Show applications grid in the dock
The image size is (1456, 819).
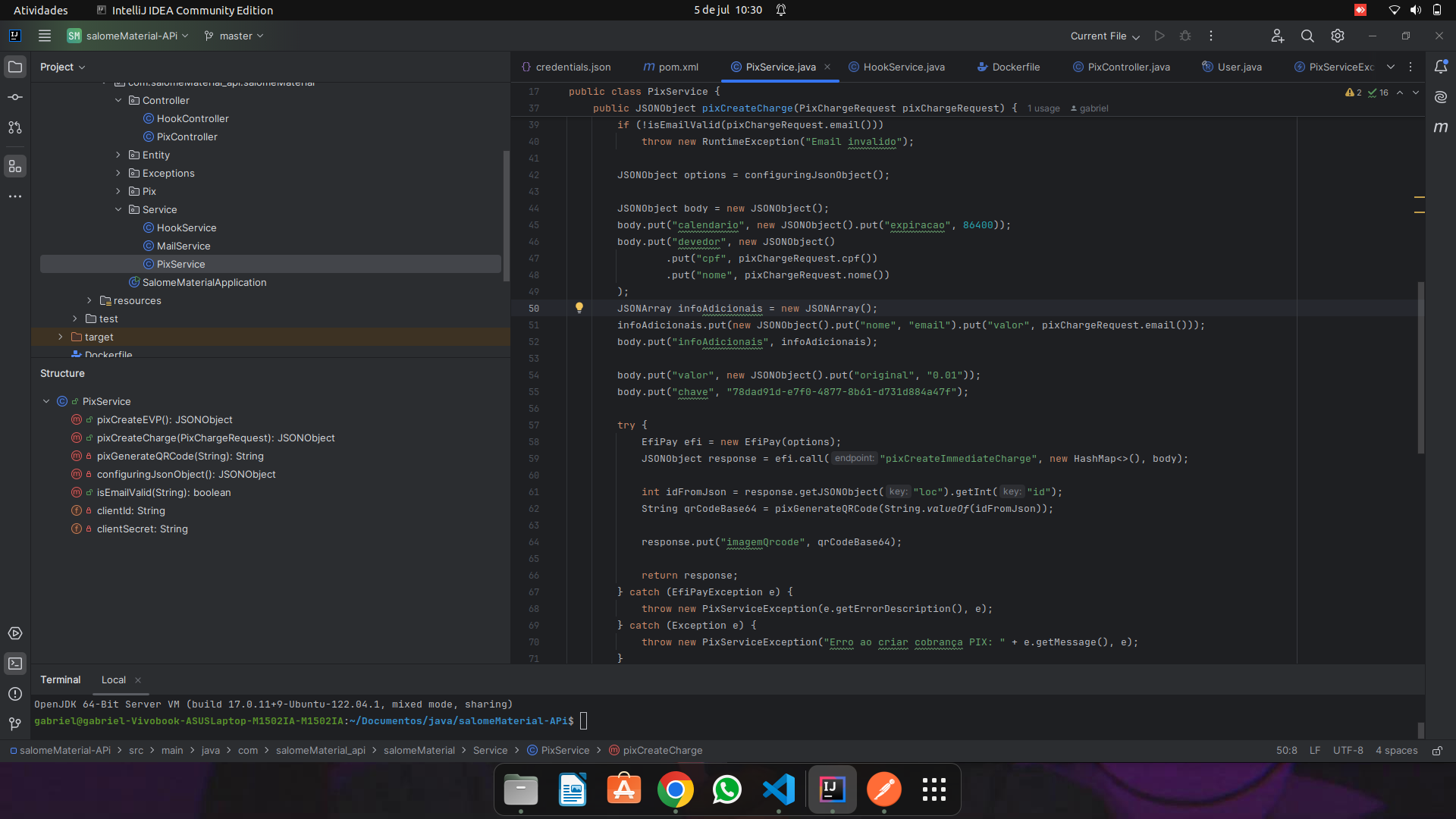click(934, 789)
